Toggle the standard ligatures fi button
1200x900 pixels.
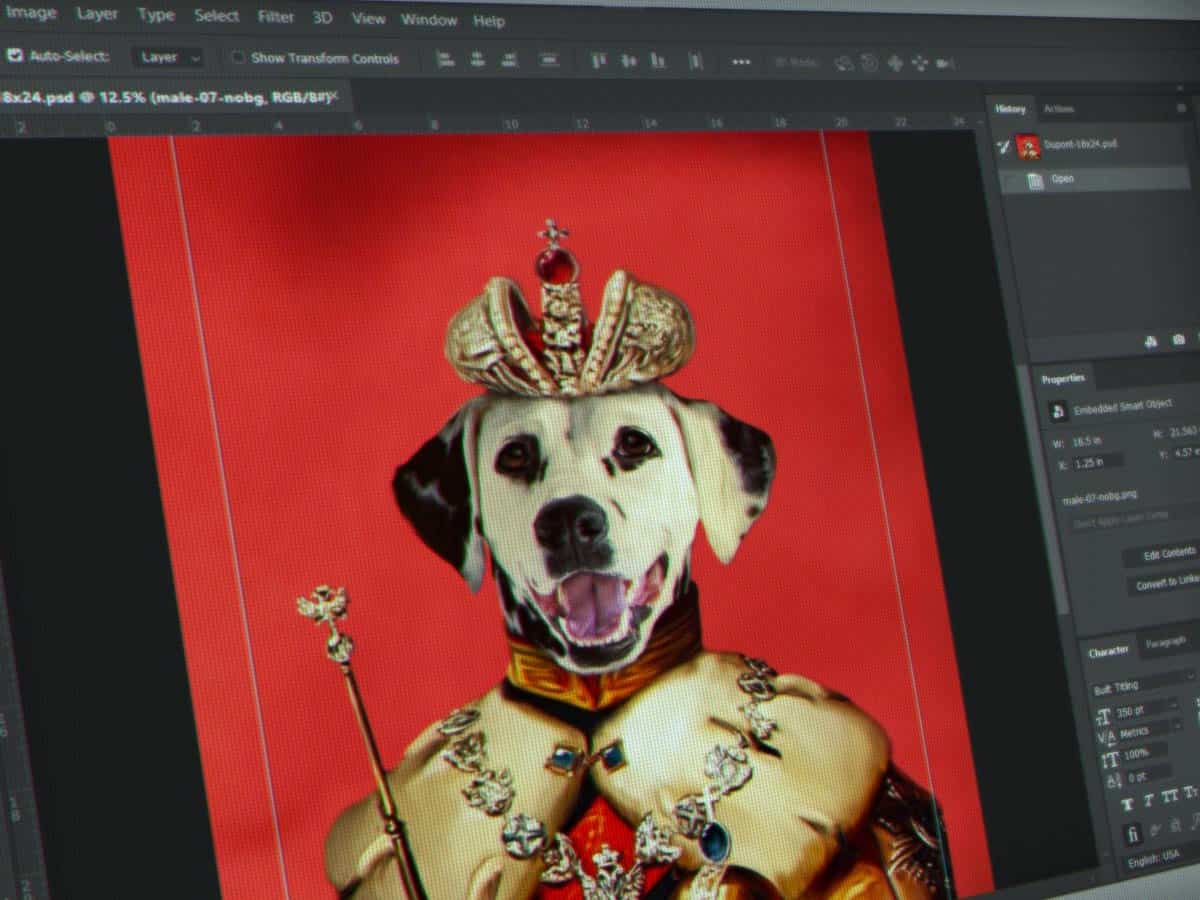[x=1133, y=833]
